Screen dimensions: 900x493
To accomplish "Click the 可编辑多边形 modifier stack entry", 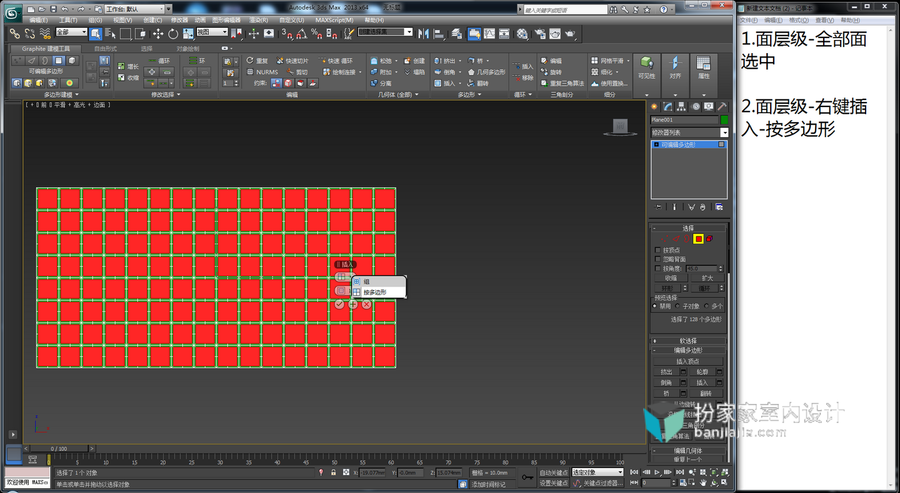I will click(689, 145).
